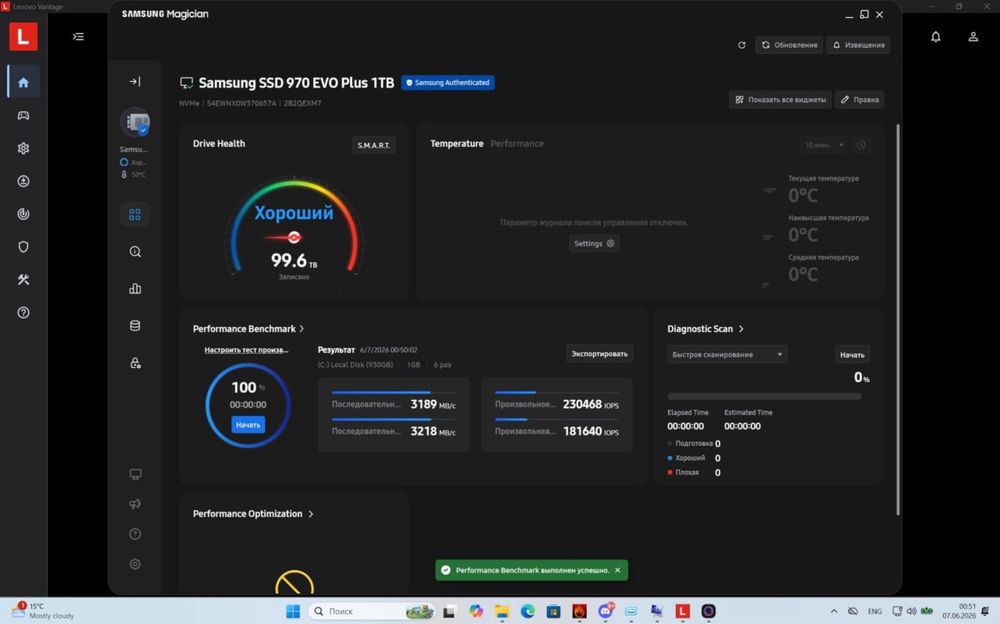Open the dashboard widgets grid icon

point(135,214)
